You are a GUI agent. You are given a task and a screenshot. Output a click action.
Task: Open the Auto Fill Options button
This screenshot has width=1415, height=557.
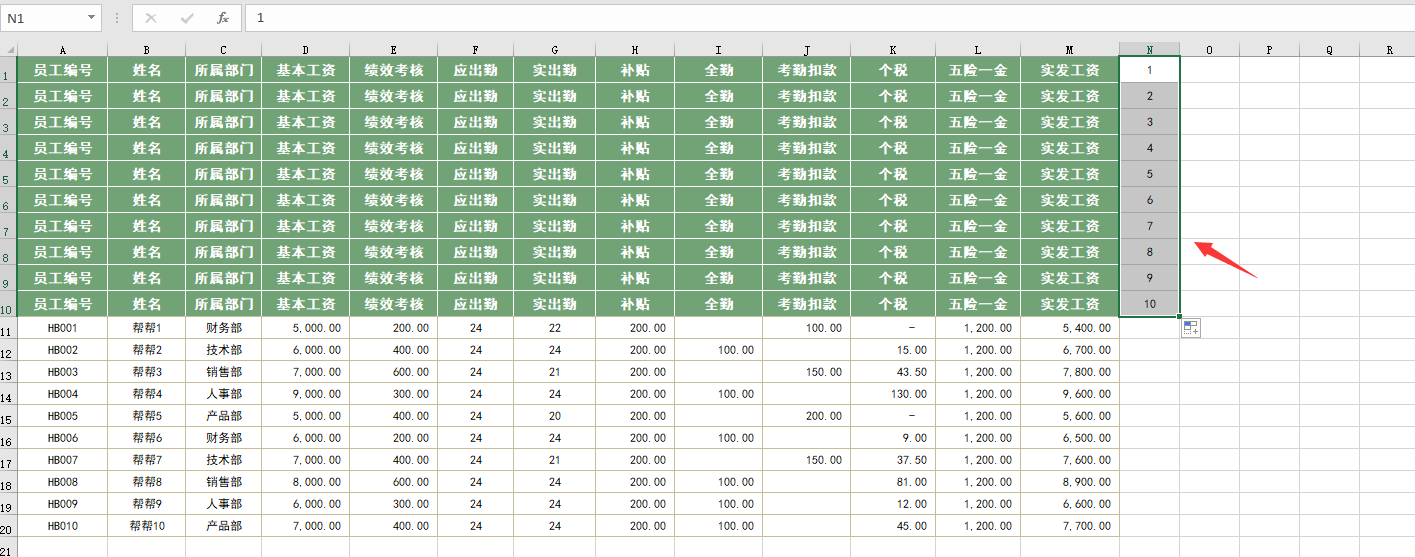pos(1190,328)
